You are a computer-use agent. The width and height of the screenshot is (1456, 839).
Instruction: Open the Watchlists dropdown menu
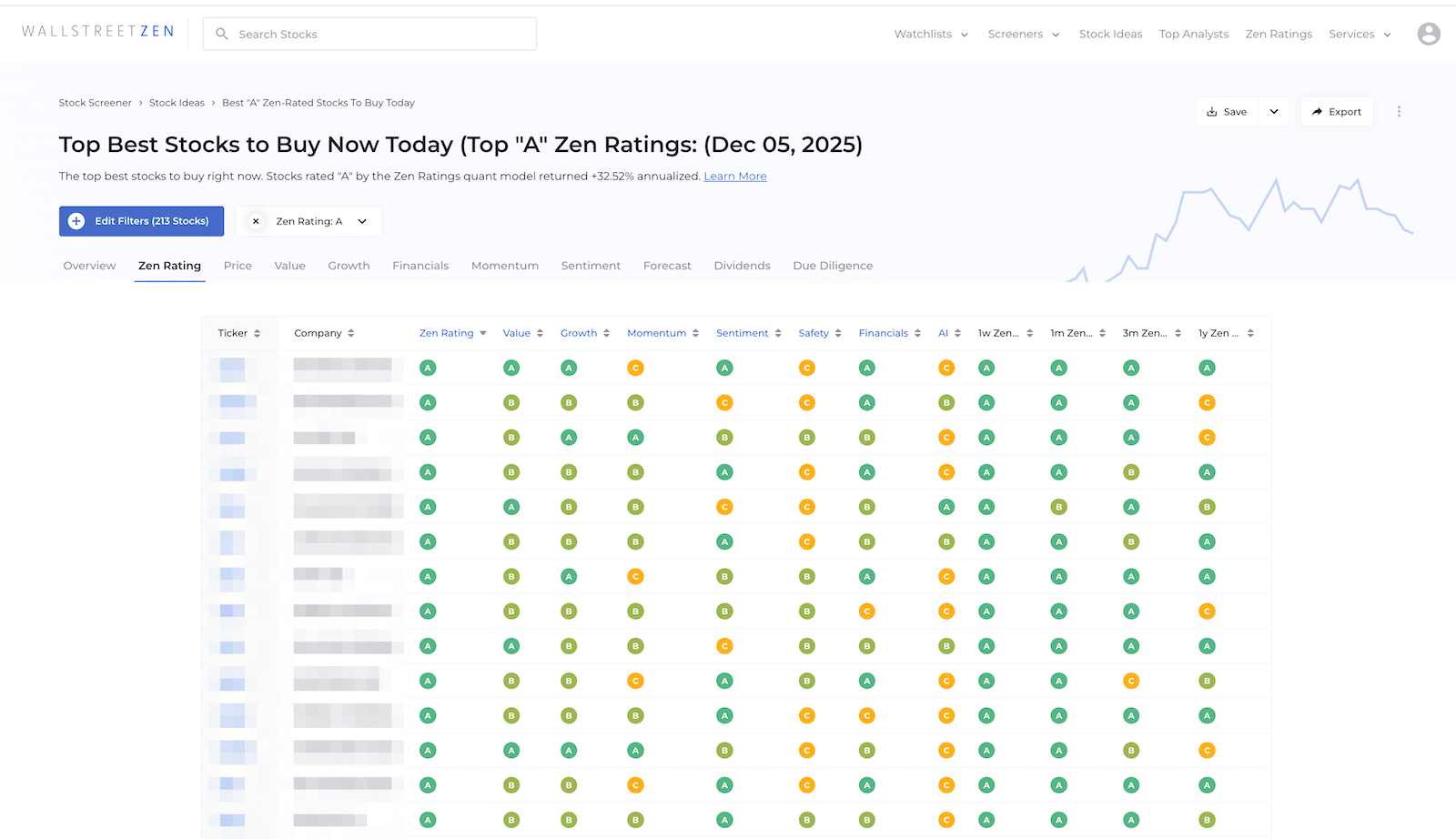[931, 35]
